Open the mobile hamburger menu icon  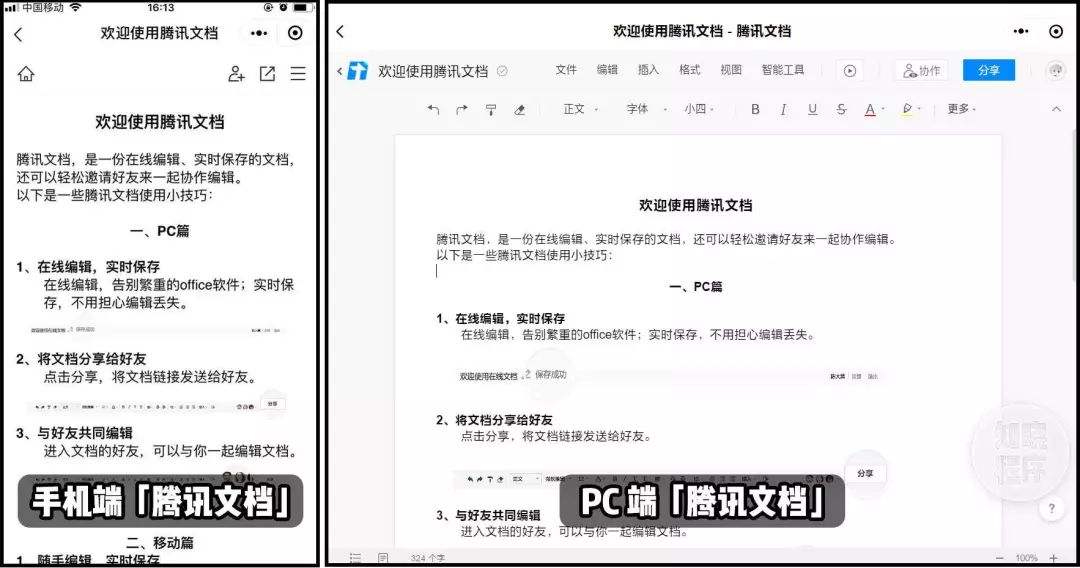298,74
